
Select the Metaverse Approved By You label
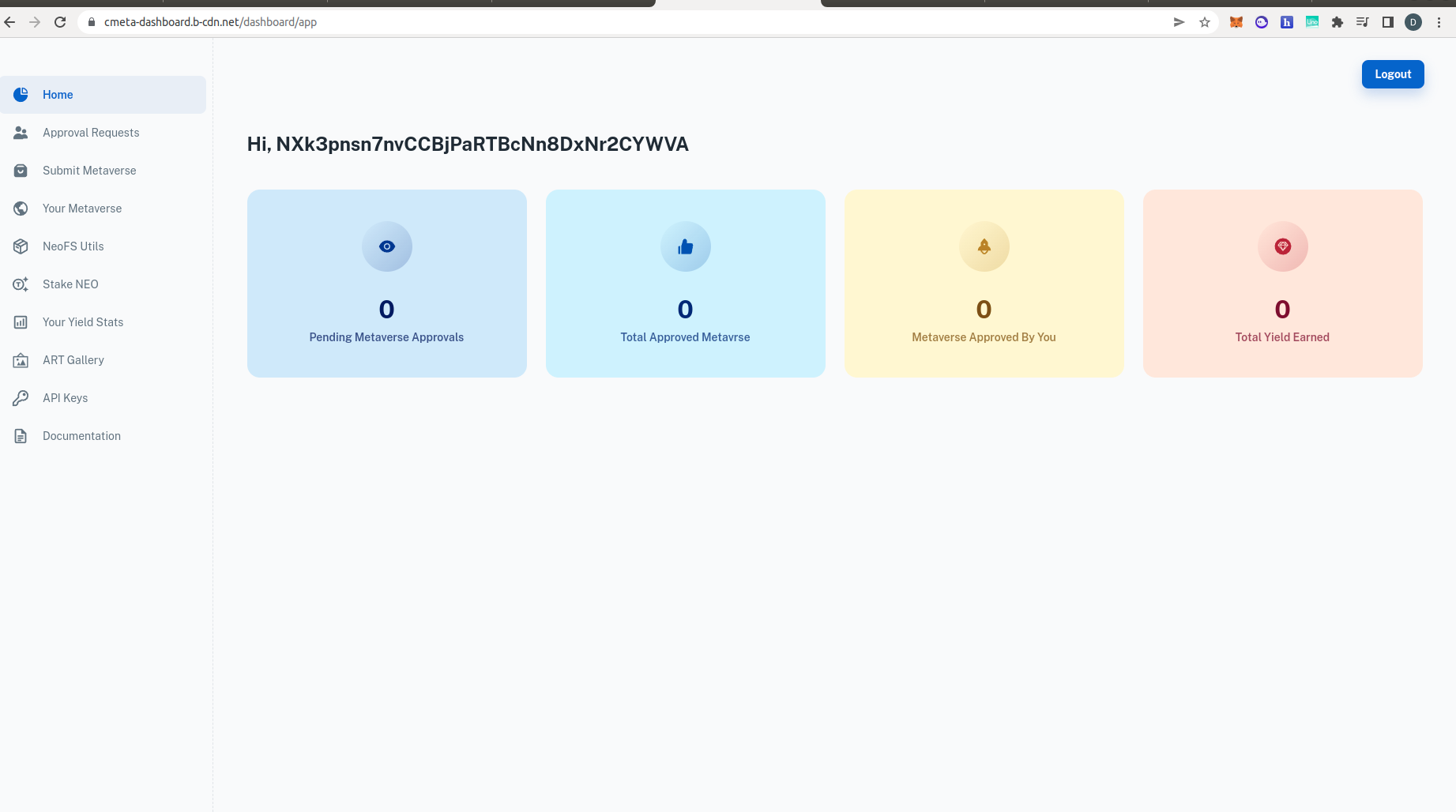pyautogui.click(x=984, y=337)
